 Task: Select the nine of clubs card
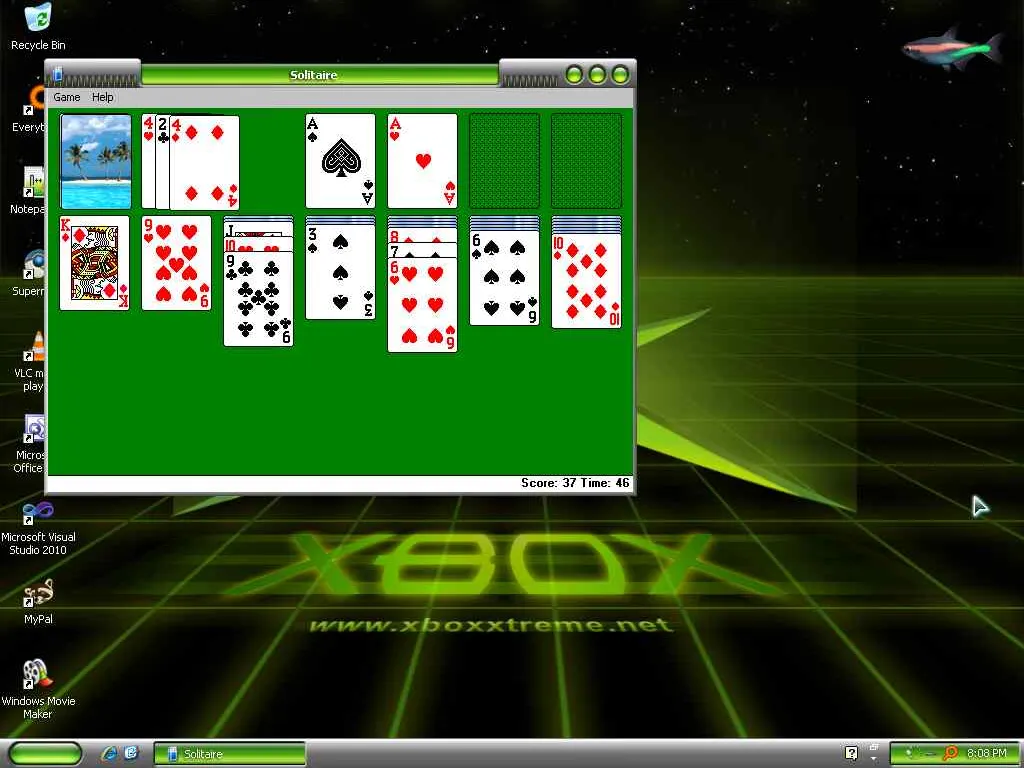tap(259, 299)
